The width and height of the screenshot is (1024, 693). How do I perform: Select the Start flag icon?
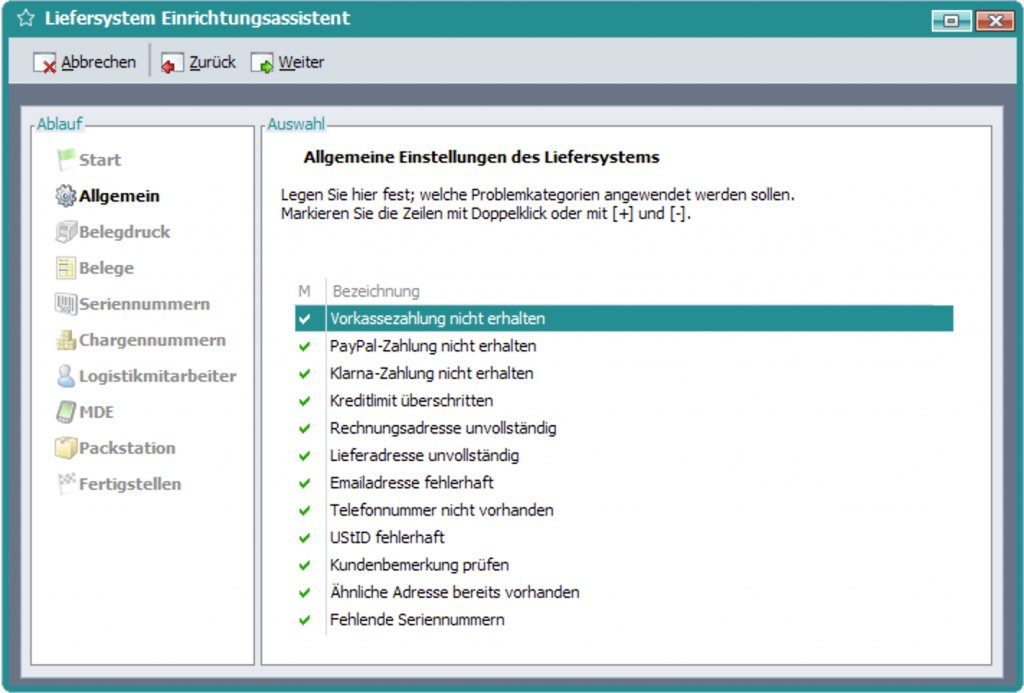point(66,160)
